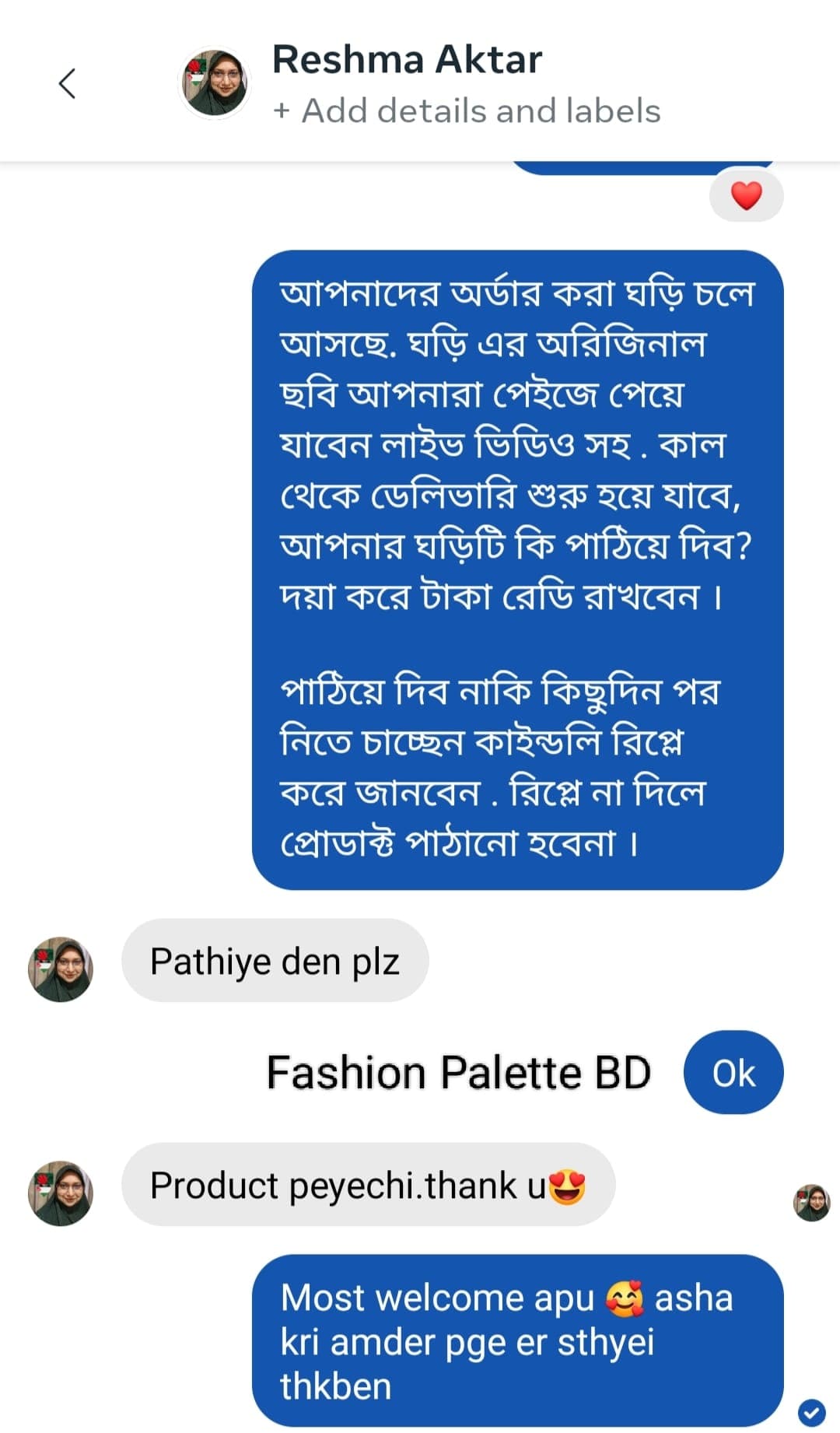Select the Pathiye den plz message
The width and height of the screenshot is (840, 1433).
point(275,961)
